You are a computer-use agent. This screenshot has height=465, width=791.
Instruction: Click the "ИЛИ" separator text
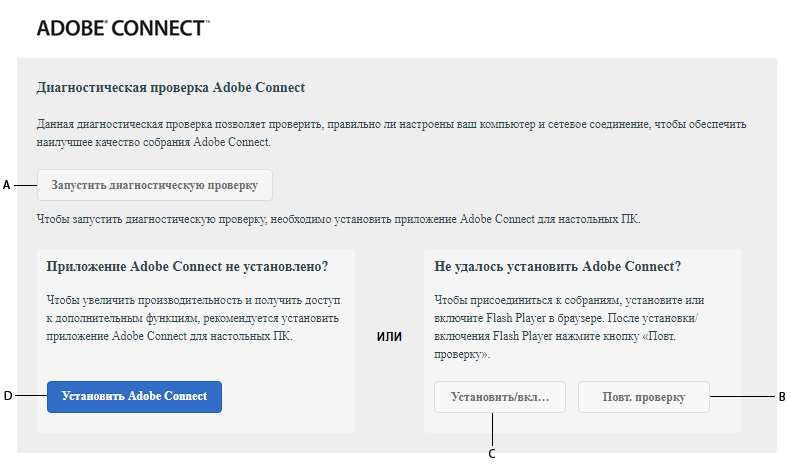(x=389, y=337)
